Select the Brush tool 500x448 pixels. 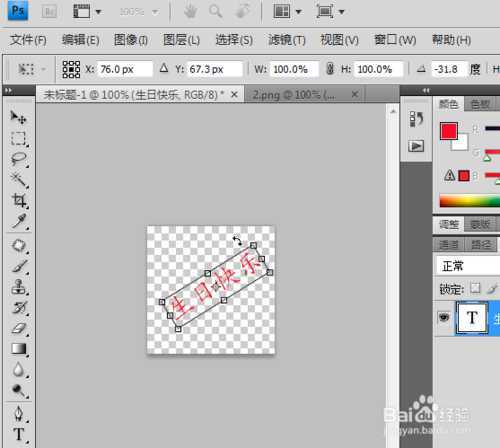(18, 266)
